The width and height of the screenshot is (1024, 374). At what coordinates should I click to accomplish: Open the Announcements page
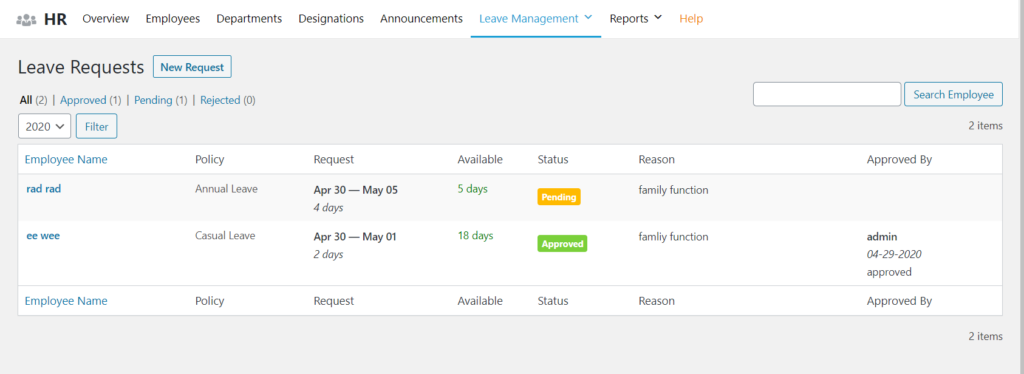421,19
